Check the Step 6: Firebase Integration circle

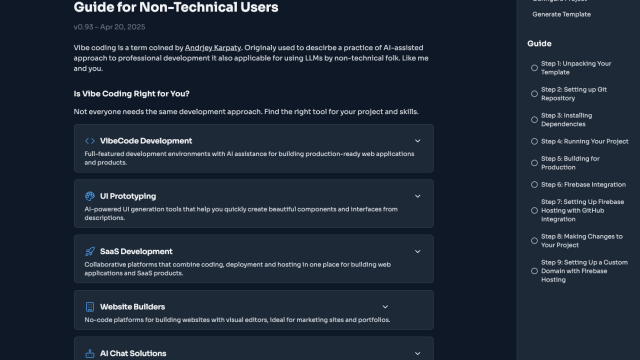coord(534,184)
